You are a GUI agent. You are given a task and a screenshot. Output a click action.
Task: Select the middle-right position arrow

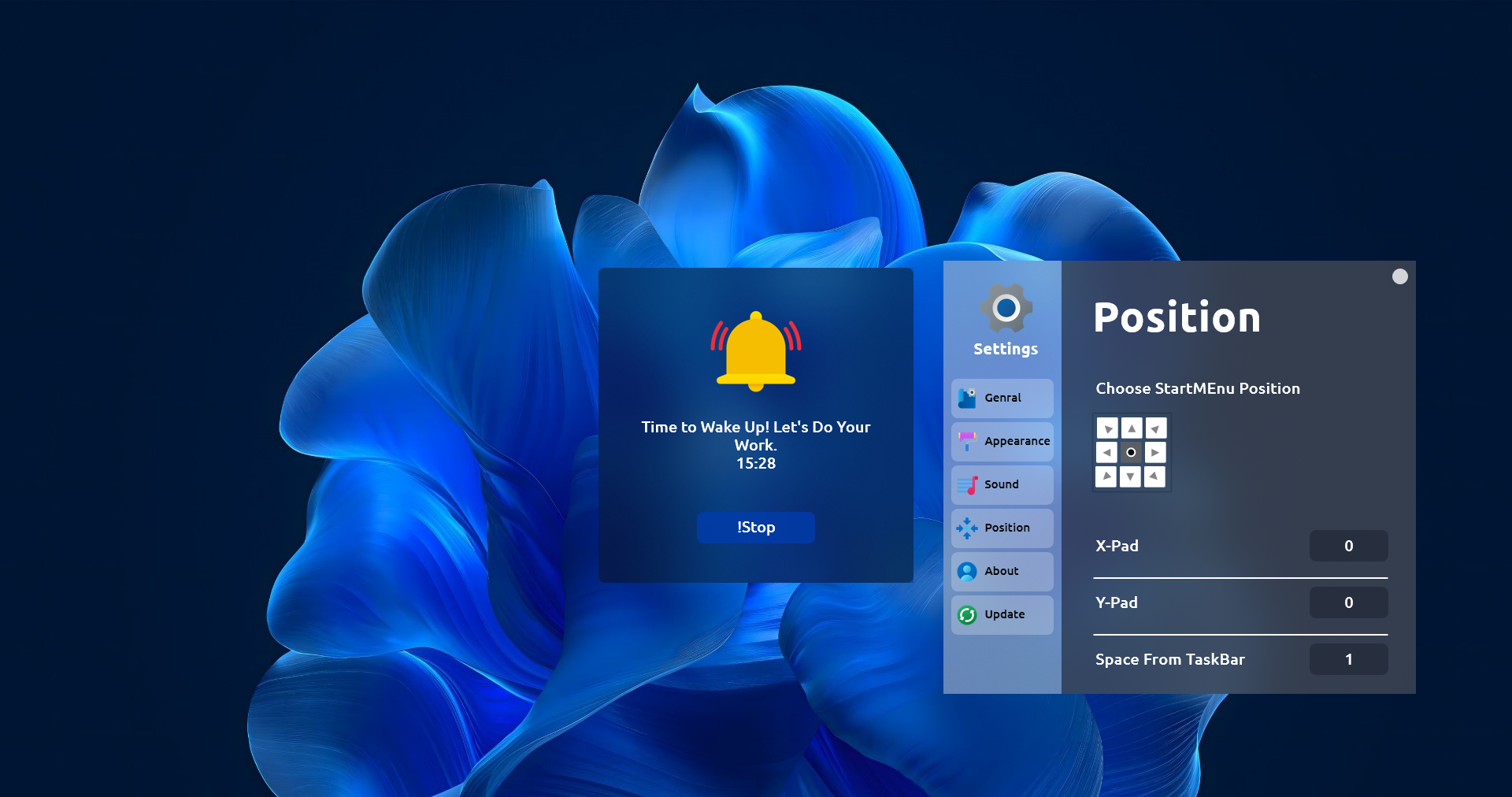(1155, 452)
